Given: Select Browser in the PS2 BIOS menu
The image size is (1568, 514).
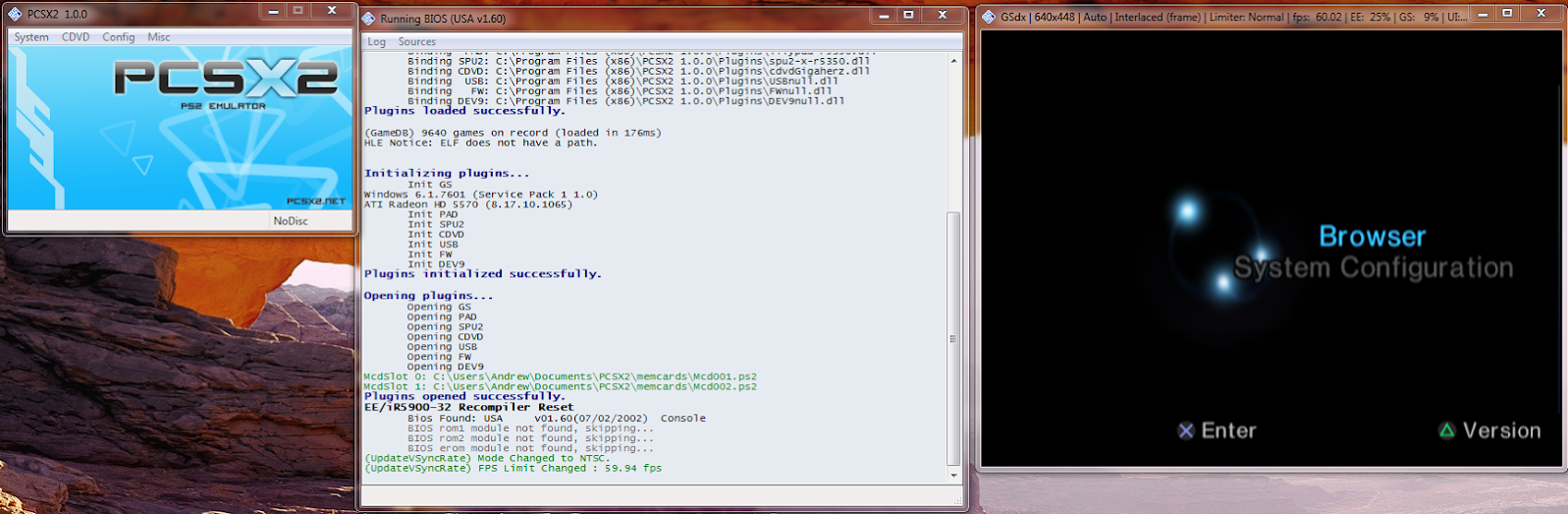Looking at the screenshot, I should click(1372, 236).
